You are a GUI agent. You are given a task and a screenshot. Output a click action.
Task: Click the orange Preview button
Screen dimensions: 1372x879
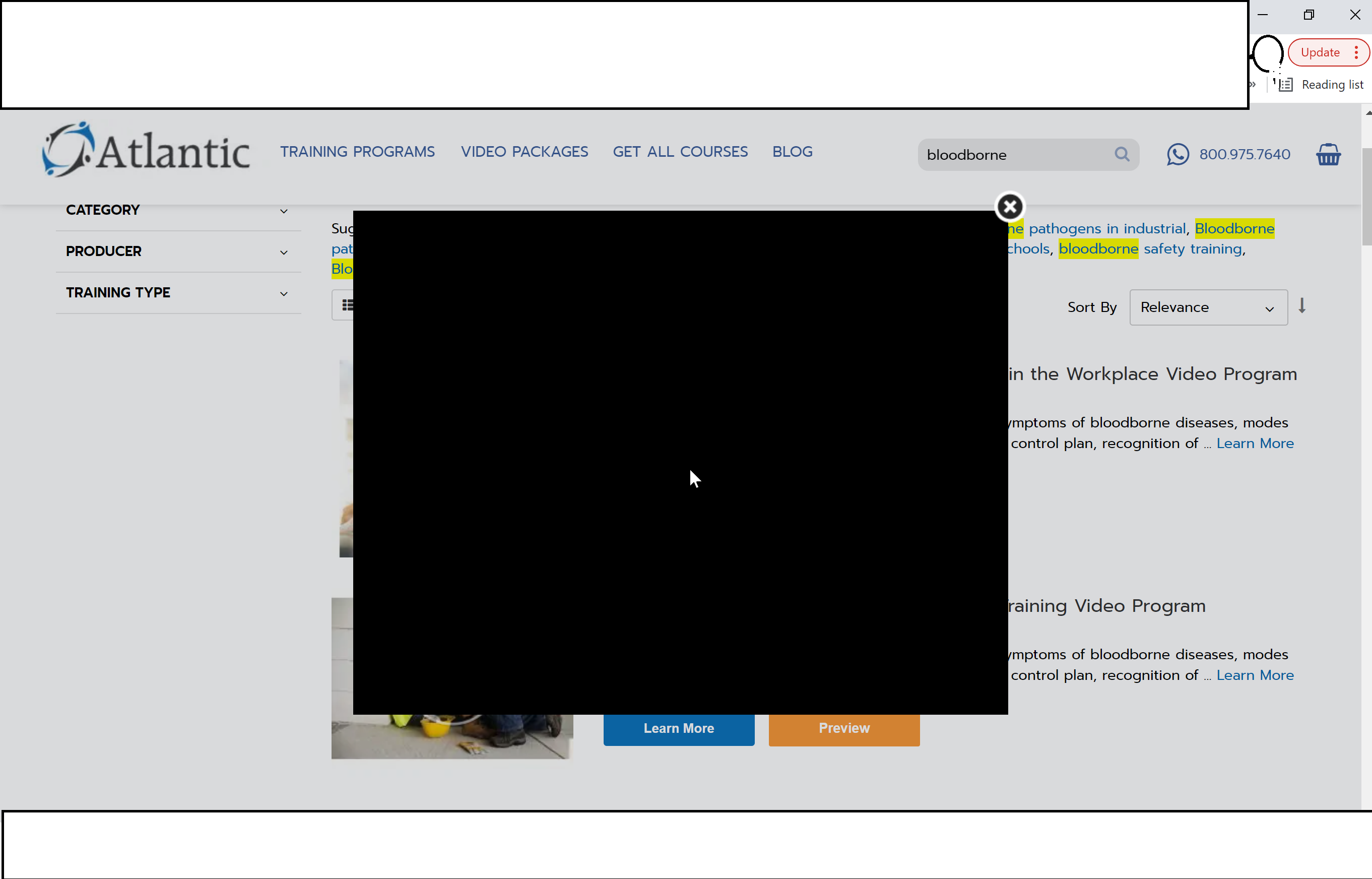[844, 729]
